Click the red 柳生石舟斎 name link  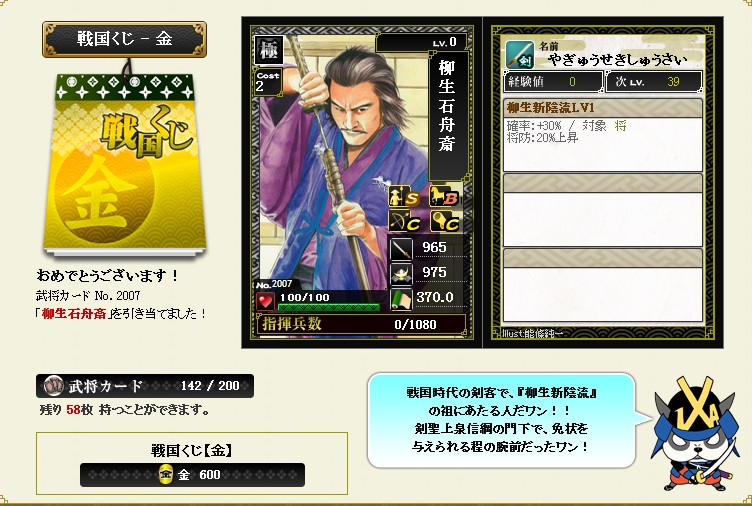coord(74,314)
